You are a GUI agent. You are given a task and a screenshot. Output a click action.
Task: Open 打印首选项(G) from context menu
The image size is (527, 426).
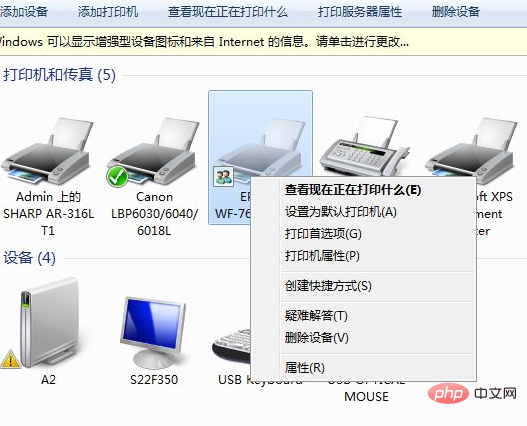tap(323, 234)
